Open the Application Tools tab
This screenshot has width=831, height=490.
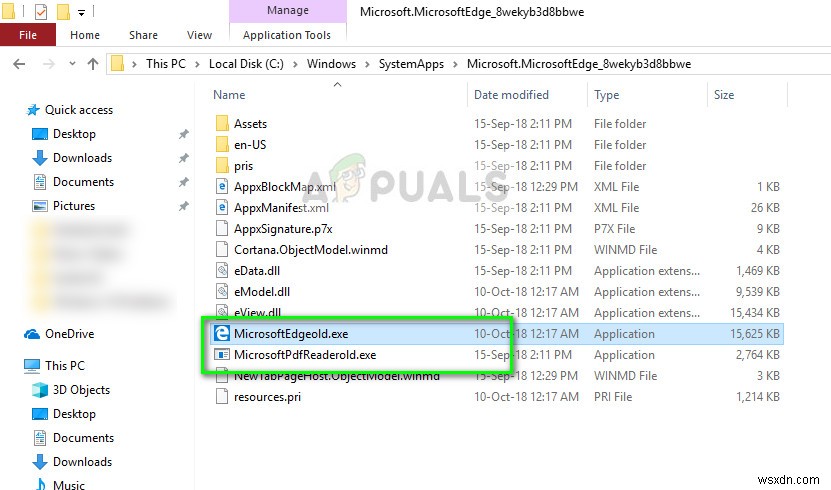click(287, 35)
